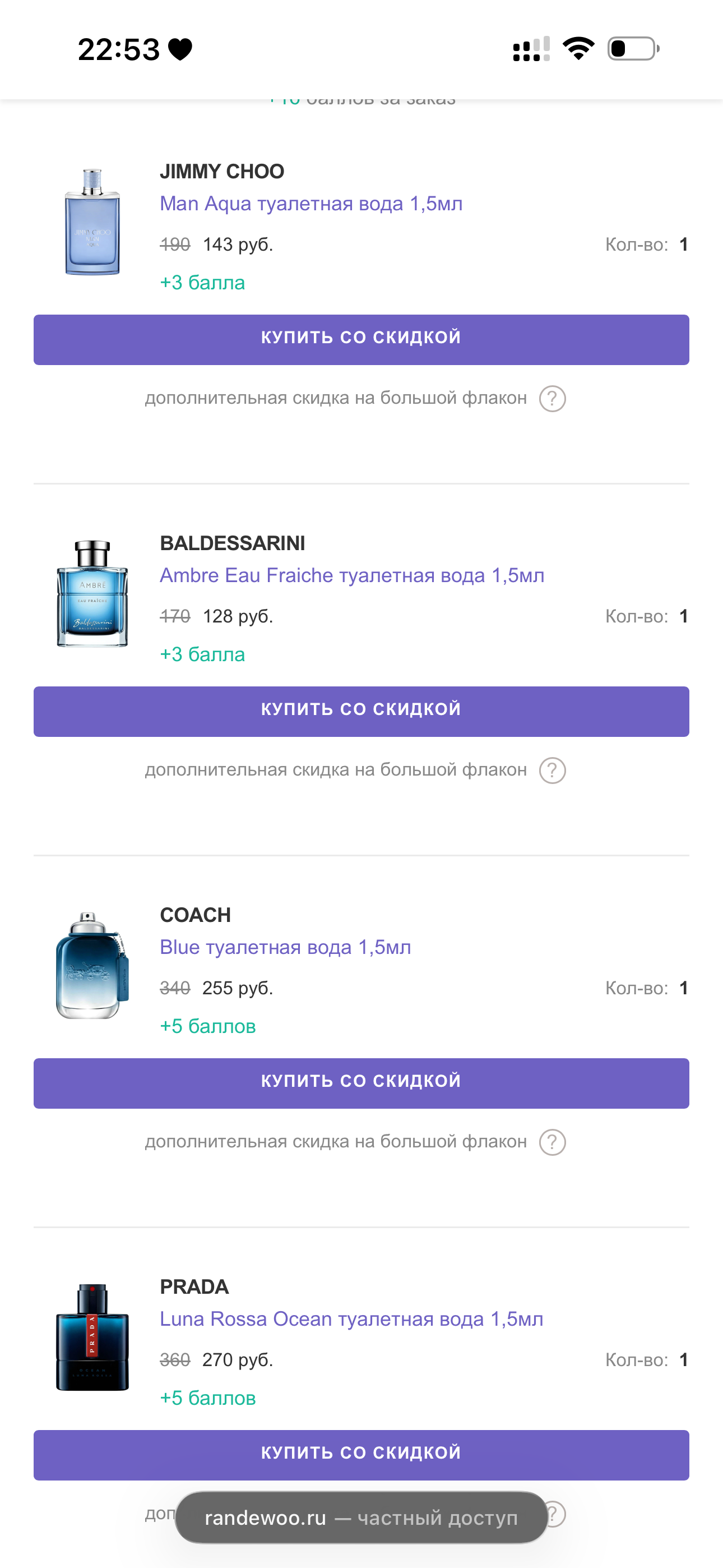The width and height of the screenshot is (723, 1568).
Task: Tap randewoo.ru private access address pill
Action: coord(361,1518)
